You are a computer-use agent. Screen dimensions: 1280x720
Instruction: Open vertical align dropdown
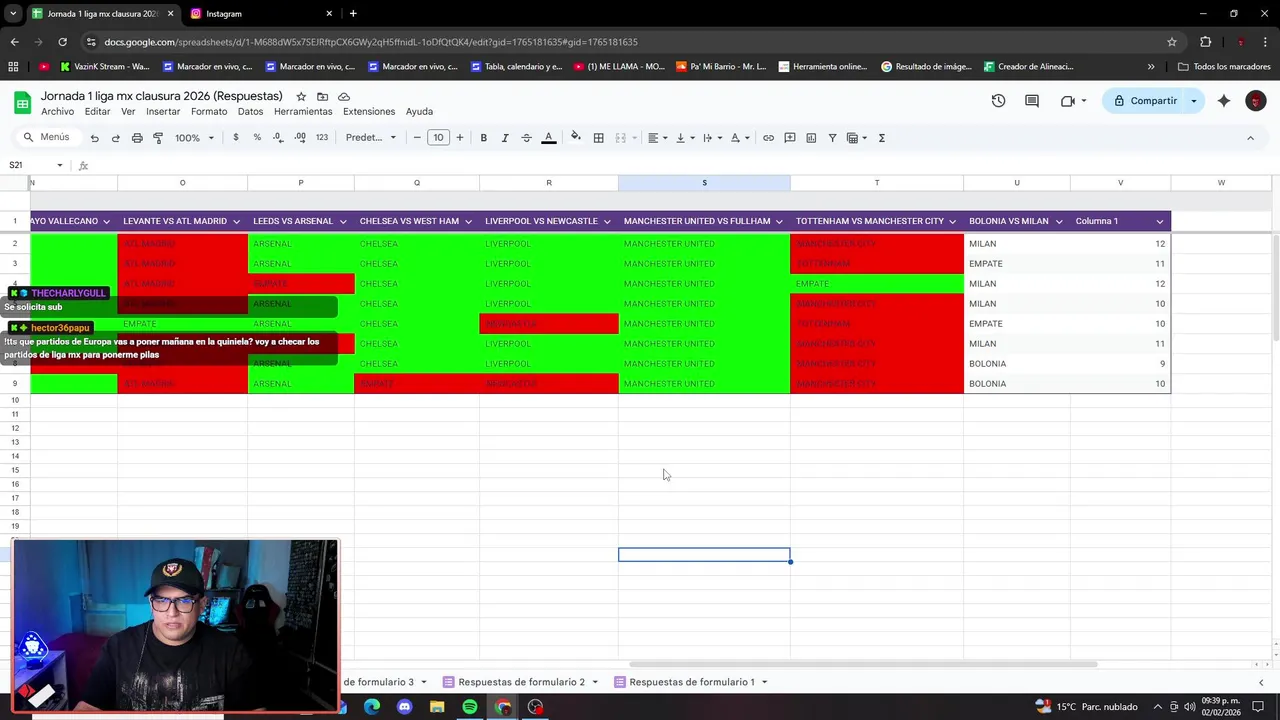(684, 138)
